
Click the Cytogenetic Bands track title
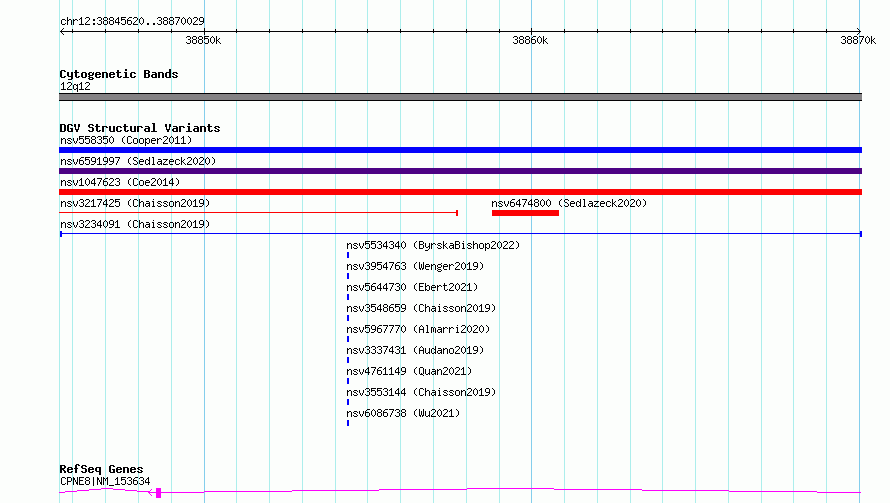(x=119, y=74)
